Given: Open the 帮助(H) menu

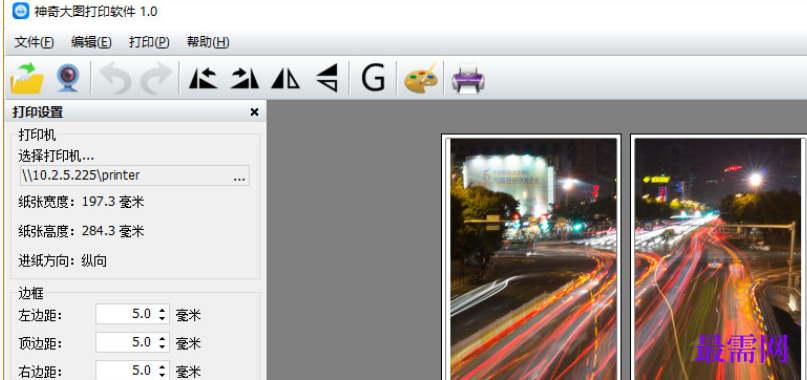Looking at the screenshot, I should tap(208, 42).
